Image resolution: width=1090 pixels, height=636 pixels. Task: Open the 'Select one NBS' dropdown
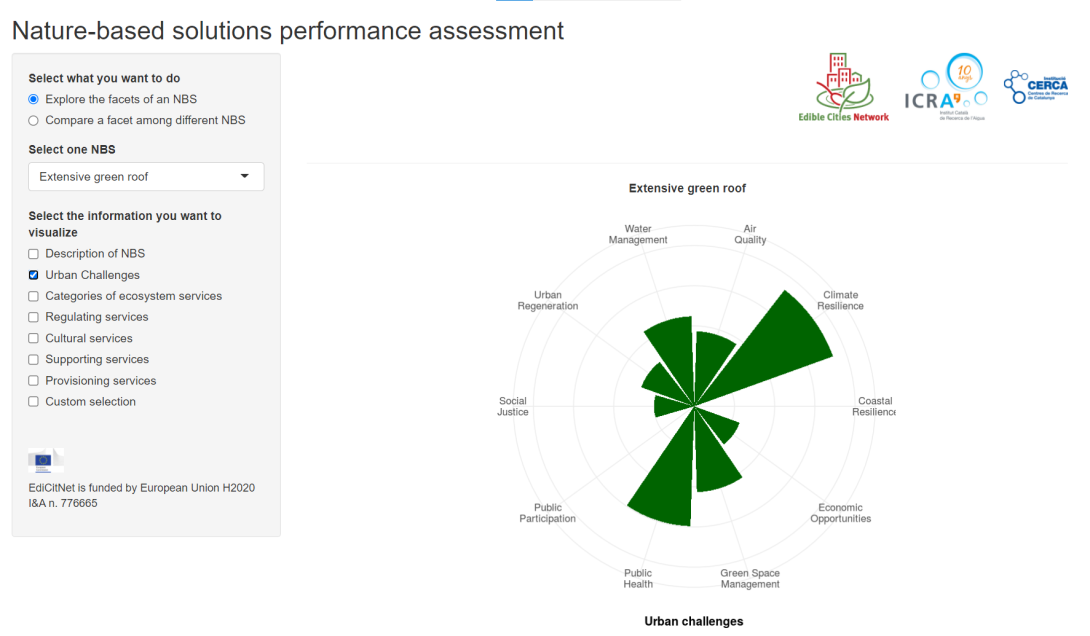(146, 177)
